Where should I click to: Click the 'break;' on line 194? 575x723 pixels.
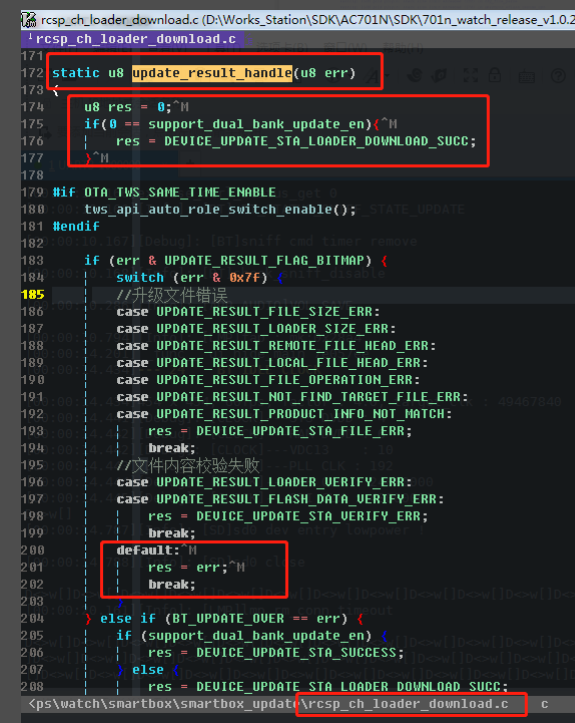pos(172,448)
